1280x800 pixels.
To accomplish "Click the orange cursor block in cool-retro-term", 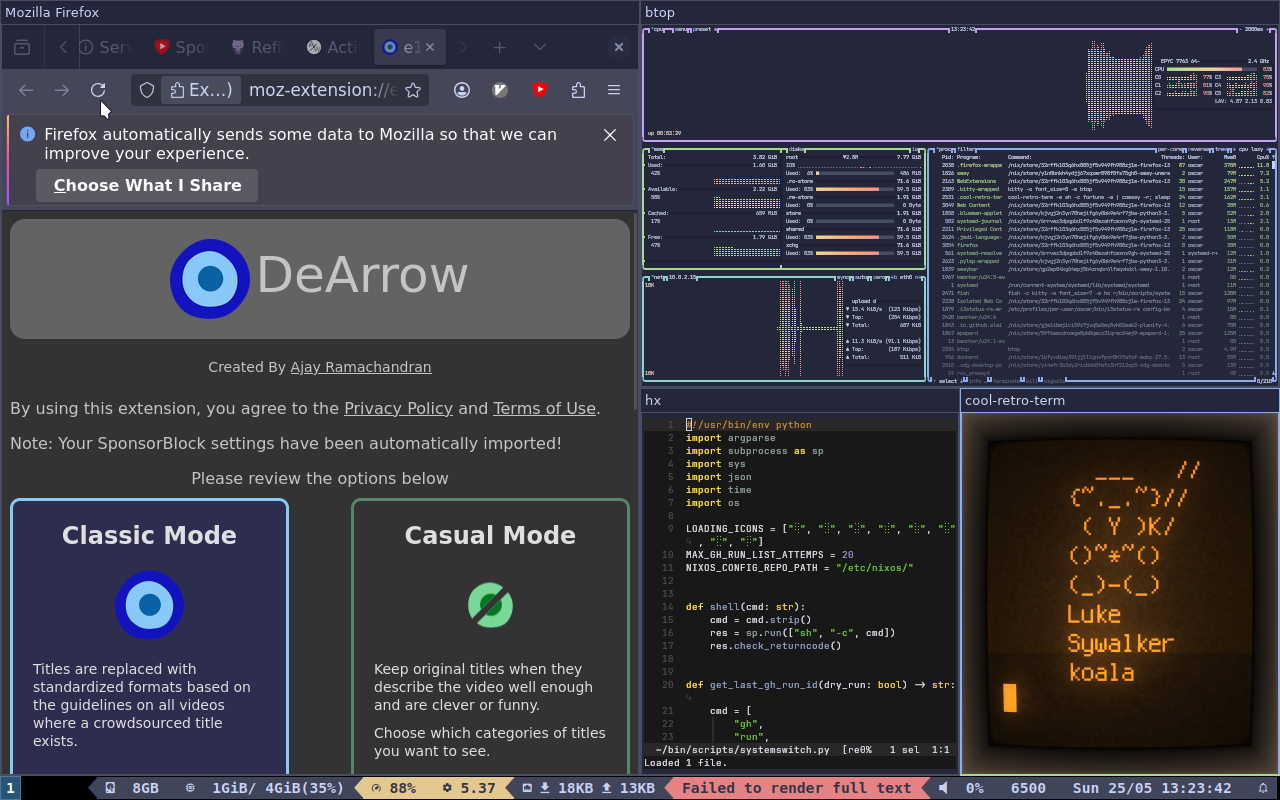I will (1010, 698).
